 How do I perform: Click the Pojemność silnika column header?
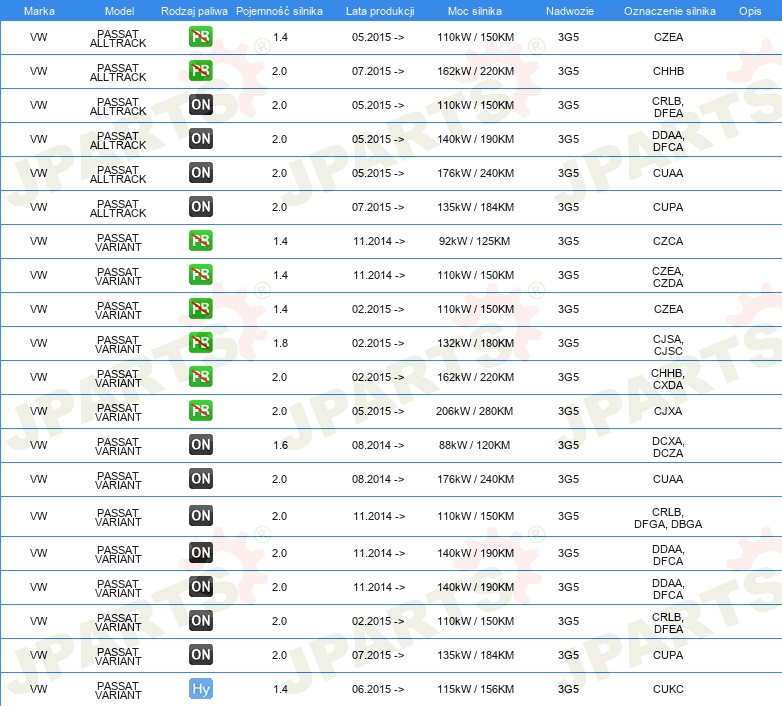[279, 11]
